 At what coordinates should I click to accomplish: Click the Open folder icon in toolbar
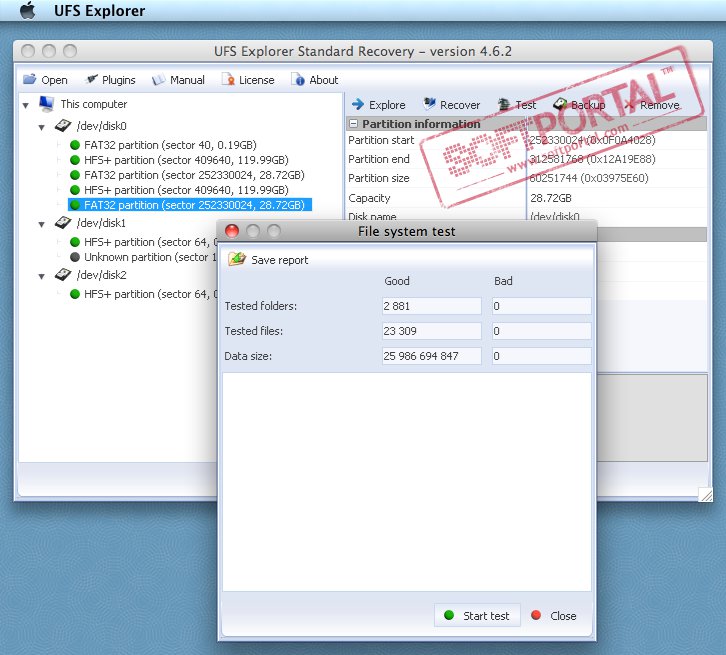click(x=30, y=80)
